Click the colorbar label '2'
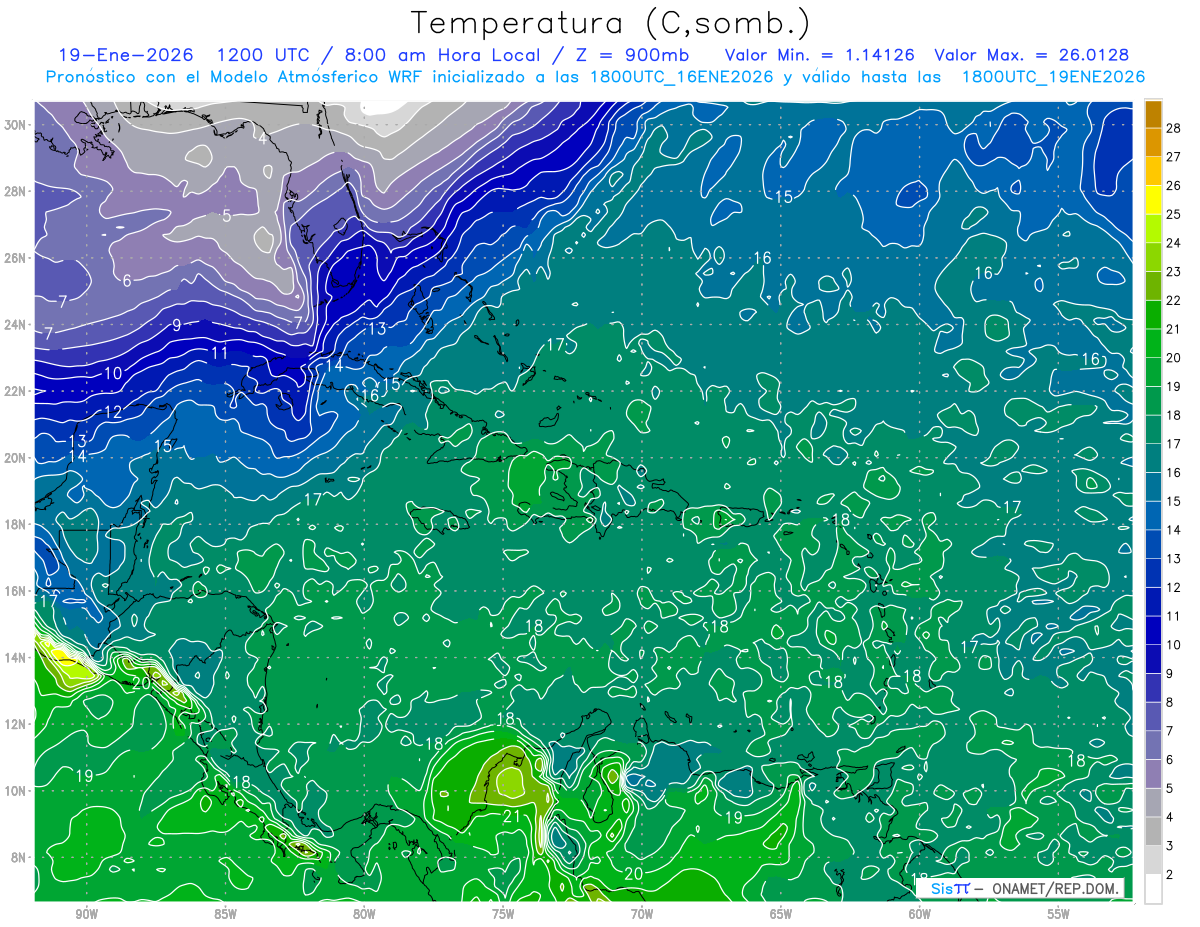Viewport: 1200px width, 927px height. (1171, 874)
